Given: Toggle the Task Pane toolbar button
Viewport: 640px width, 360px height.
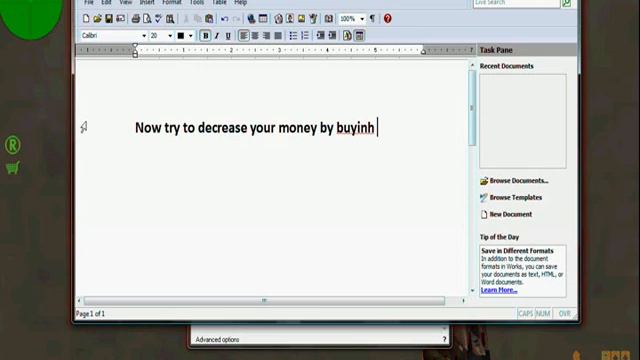Looking at the screenshot, I should (359, 36).
